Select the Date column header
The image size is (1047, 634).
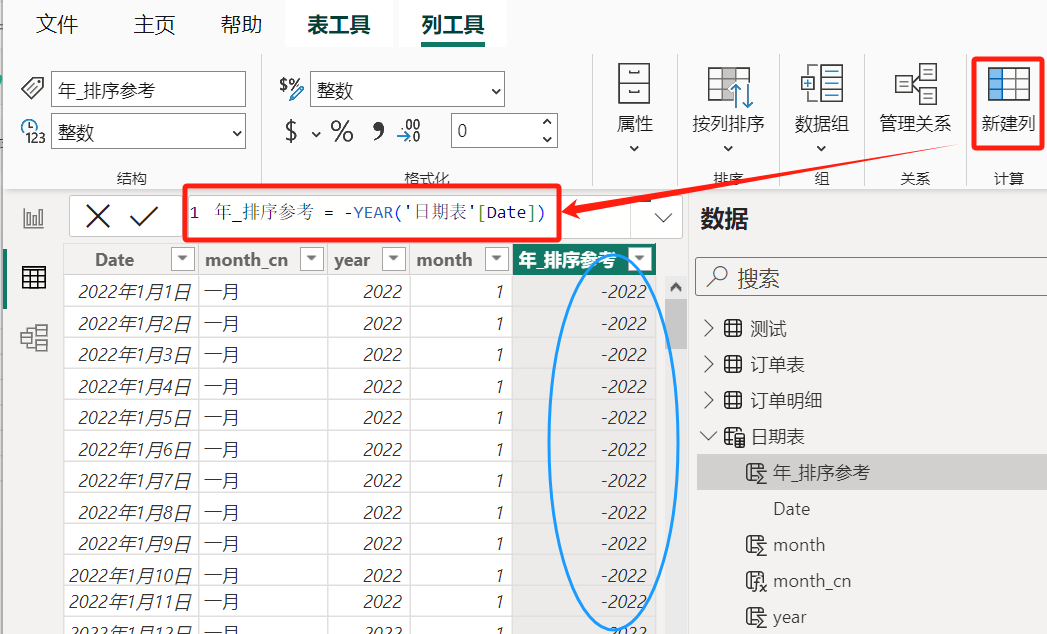[115, 259]
